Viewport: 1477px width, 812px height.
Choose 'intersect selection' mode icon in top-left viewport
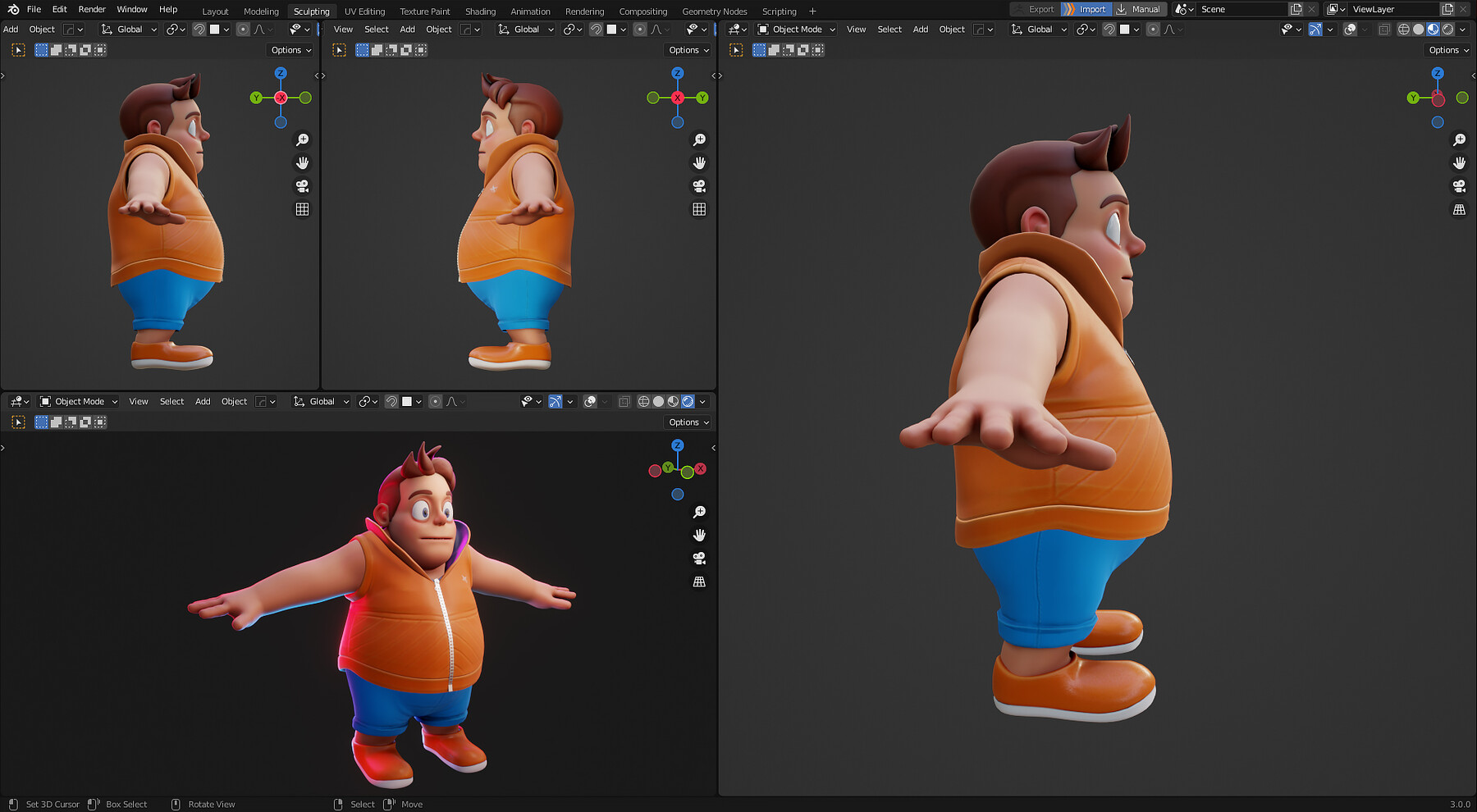click(100, 50)
